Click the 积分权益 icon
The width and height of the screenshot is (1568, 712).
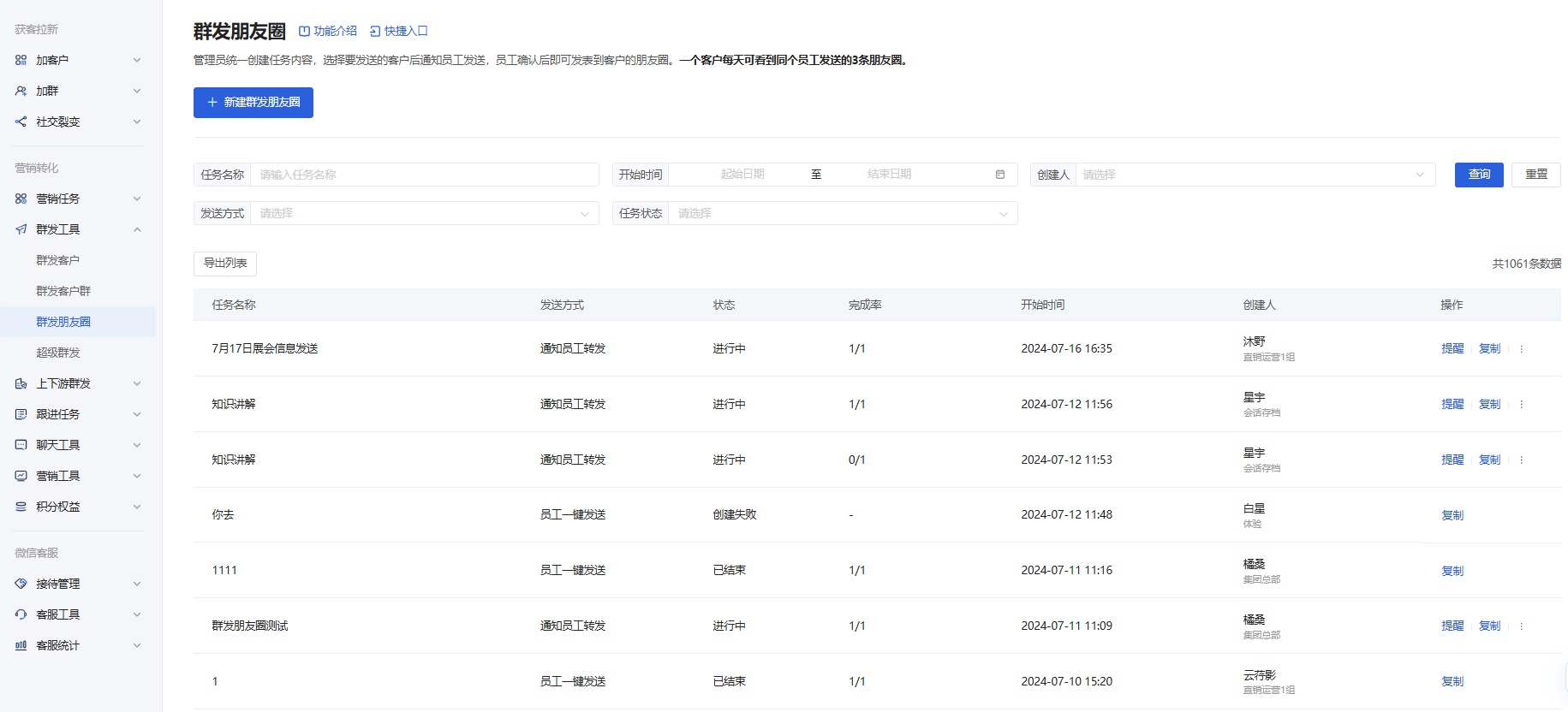click(x=21, y=507)
